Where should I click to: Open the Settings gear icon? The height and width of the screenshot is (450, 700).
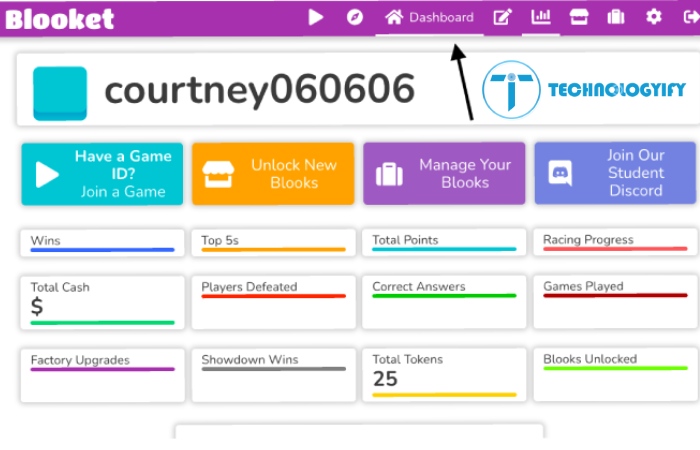tap(654, 17)
